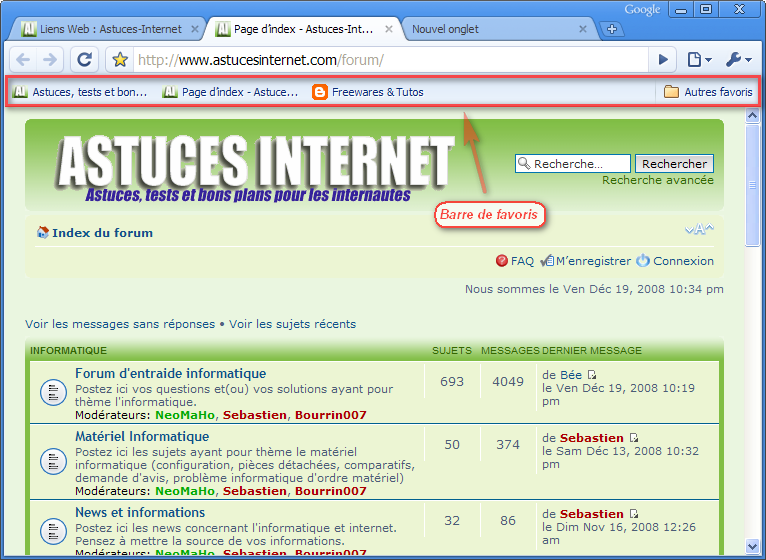
Task: Open Voir les sujets récents
Action: pos(293,324)
